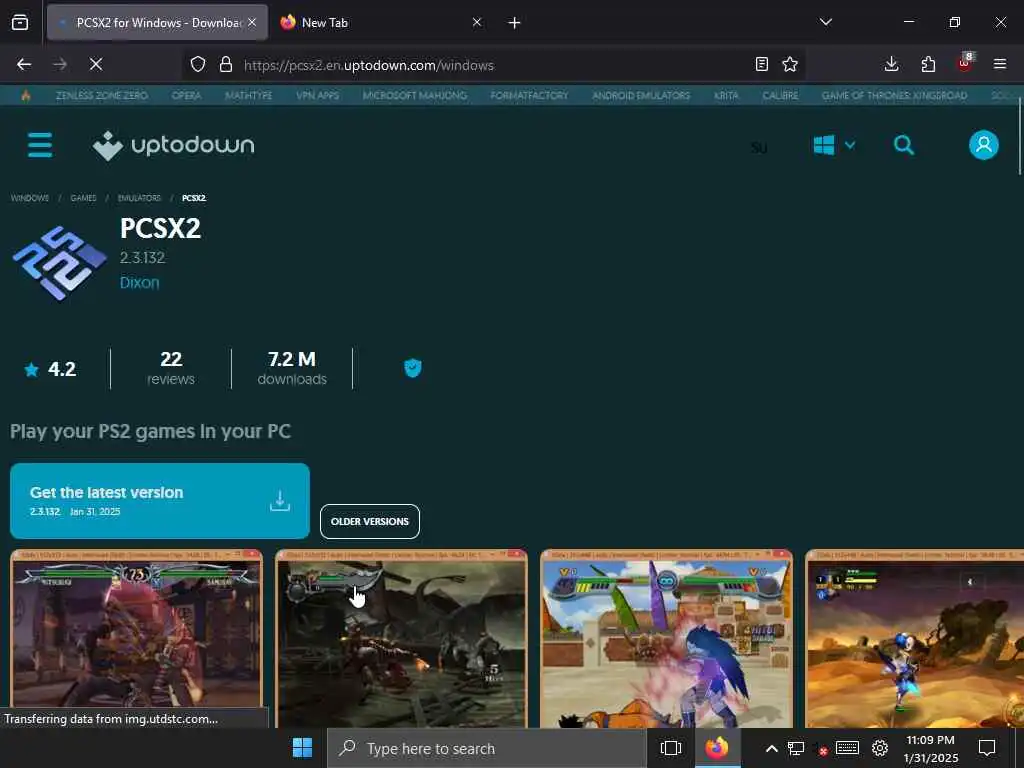Image resolution: width=1024 pixels, height=768 pixels.
Task: Open the taskbar settings gear icon
Action: pyautogui.click(x=880, y=748)
